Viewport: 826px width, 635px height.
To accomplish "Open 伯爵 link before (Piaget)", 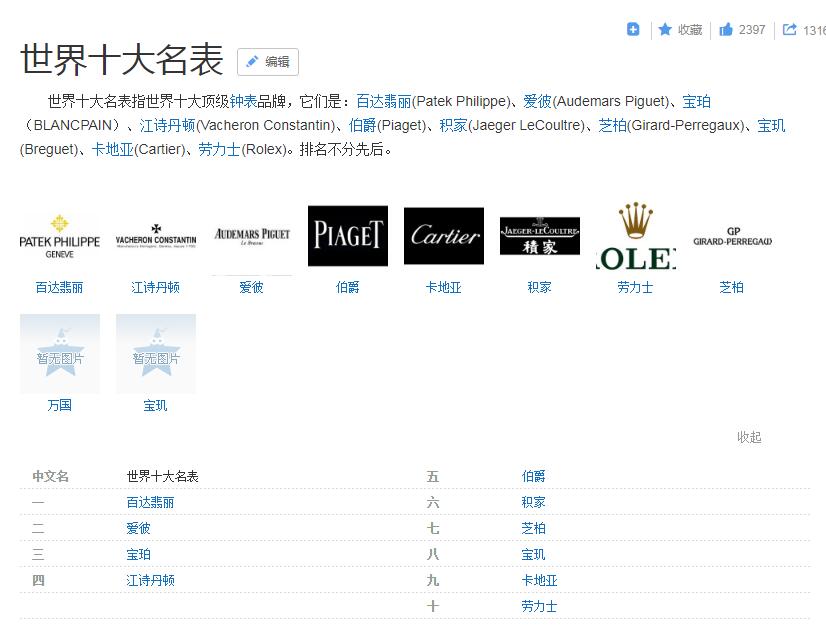I will (362, 125).
